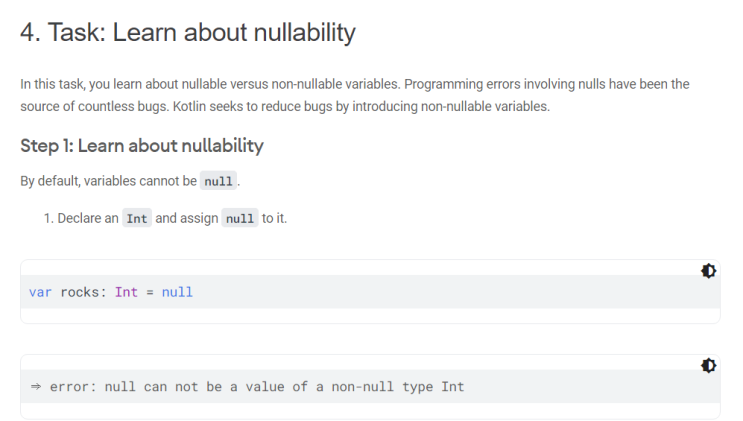Click the heading '4. Task: Learn about nullability'
This screenshot has height=421, width=743.
188,32
